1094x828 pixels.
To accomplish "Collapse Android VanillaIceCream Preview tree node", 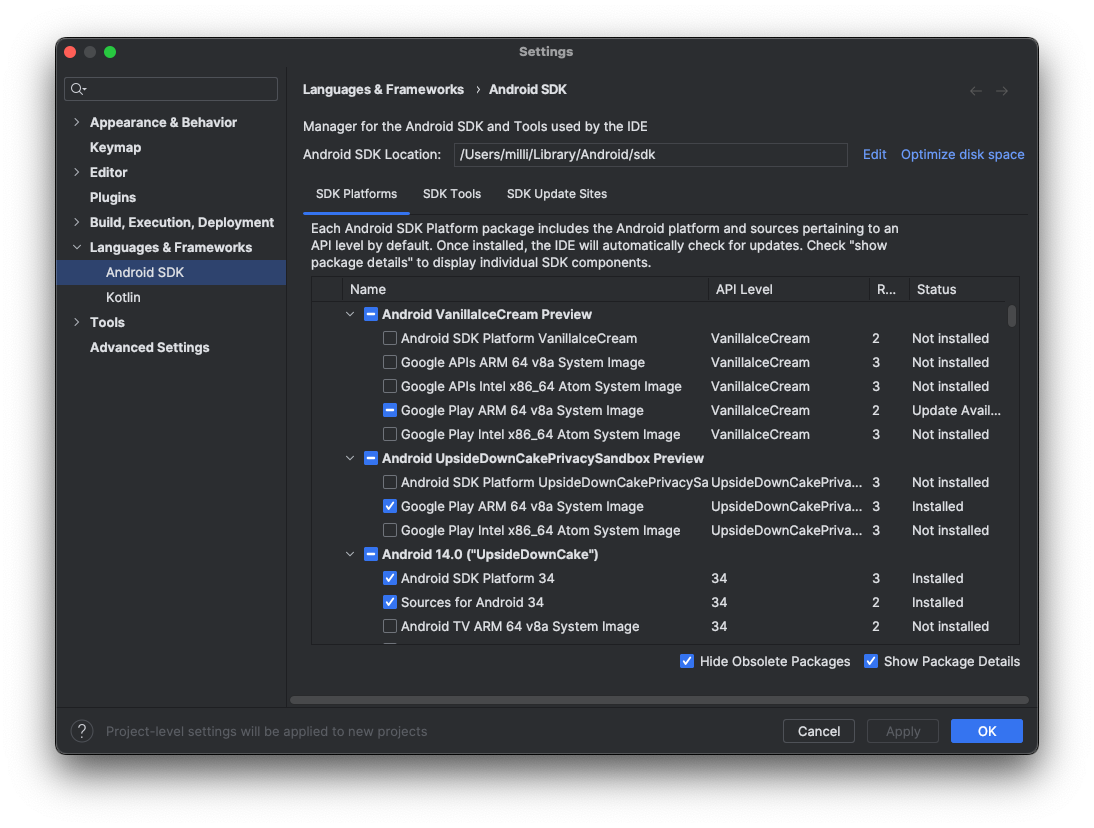I will tap(350, 314).
